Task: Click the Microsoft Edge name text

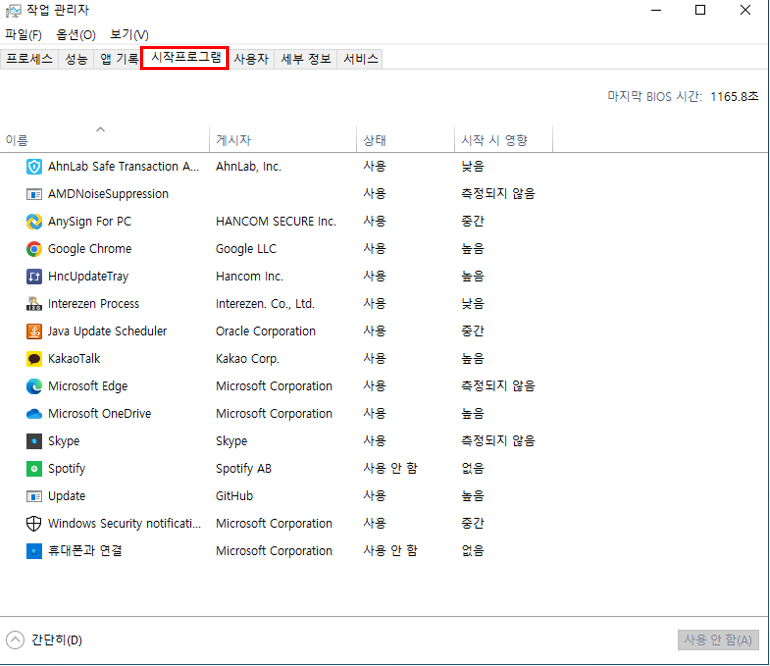Action: click(x=87, y=387)
